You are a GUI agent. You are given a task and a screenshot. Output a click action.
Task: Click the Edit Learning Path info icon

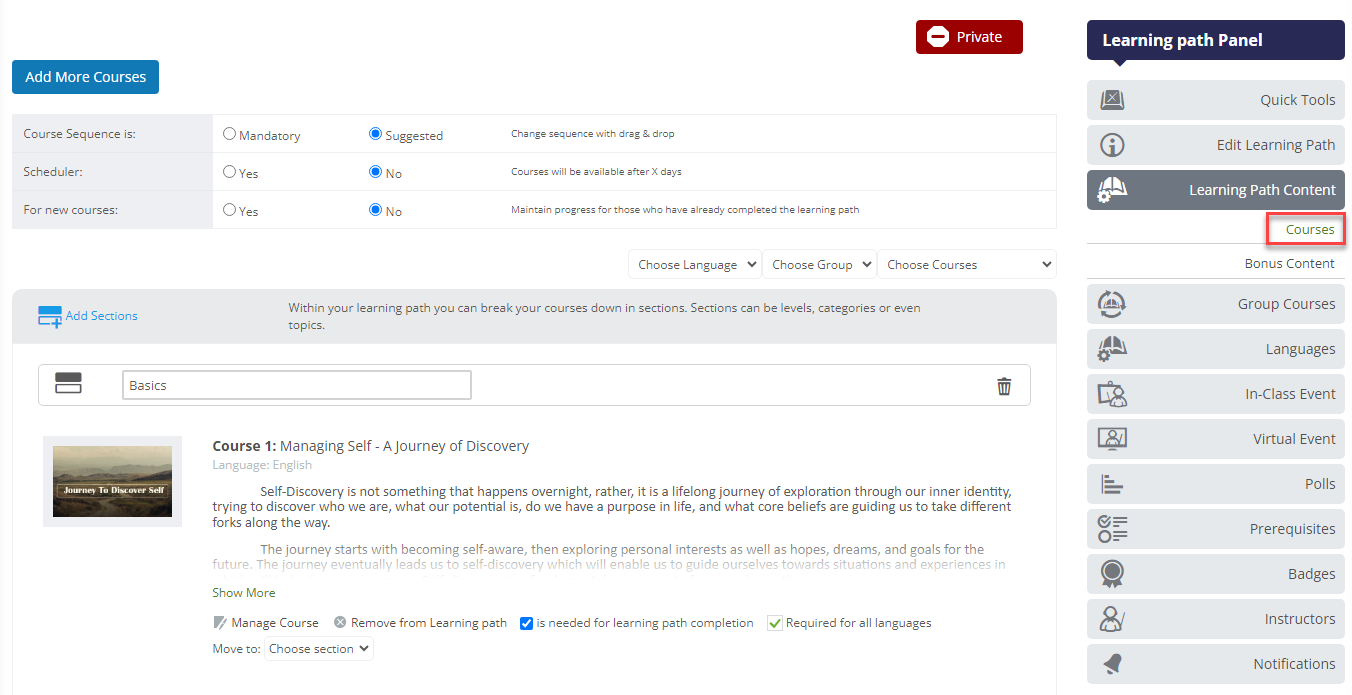(1113, 144)
